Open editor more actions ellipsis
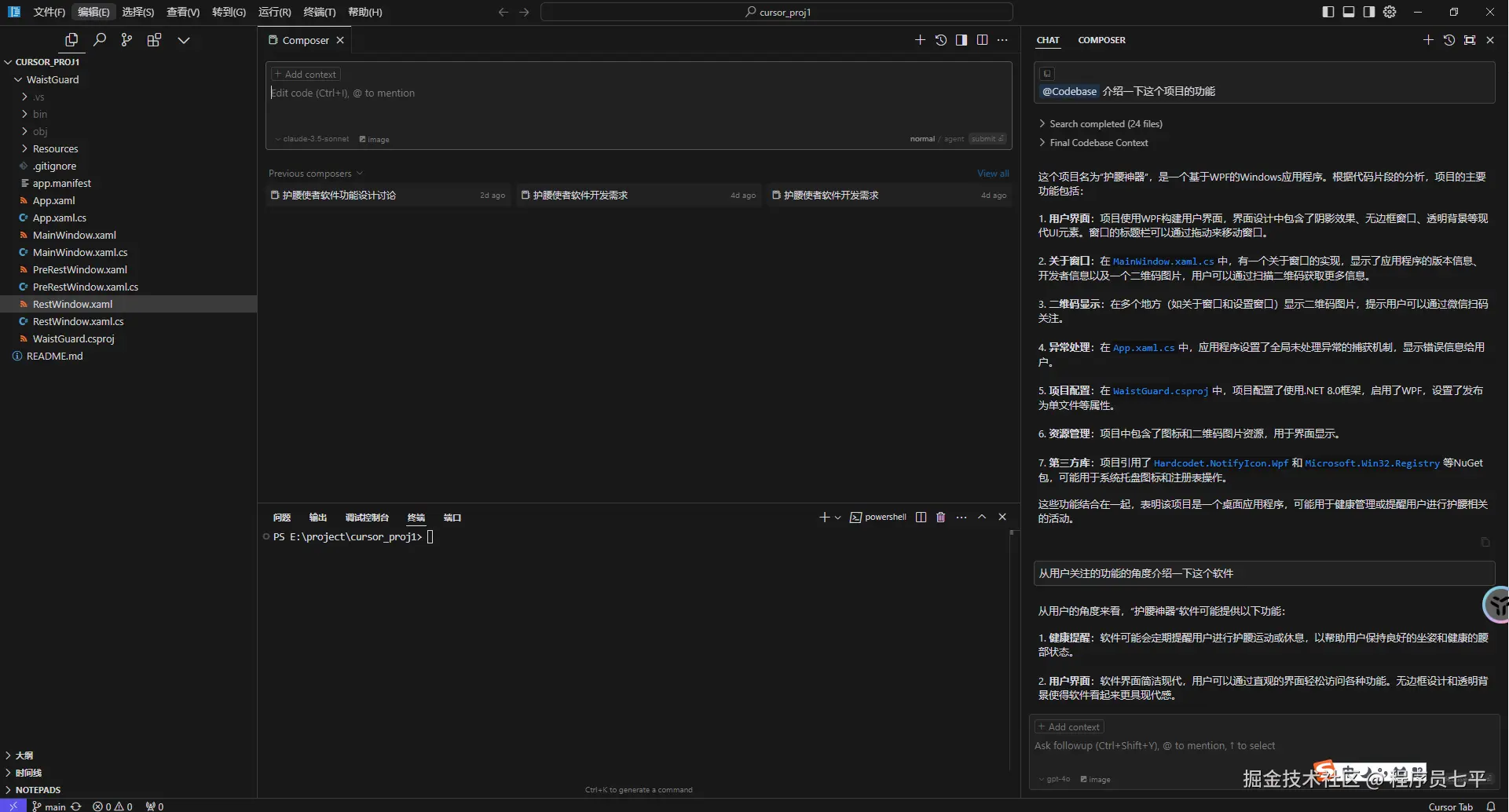The width and height of the screenshot is (1509, 812). pyautogui.click(x=1002, y=40)
